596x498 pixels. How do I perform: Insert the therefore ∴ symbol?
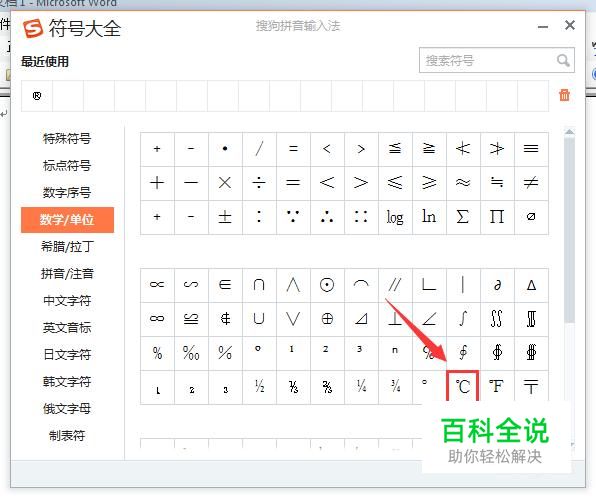pyautogui.click(x=327, y=217)
